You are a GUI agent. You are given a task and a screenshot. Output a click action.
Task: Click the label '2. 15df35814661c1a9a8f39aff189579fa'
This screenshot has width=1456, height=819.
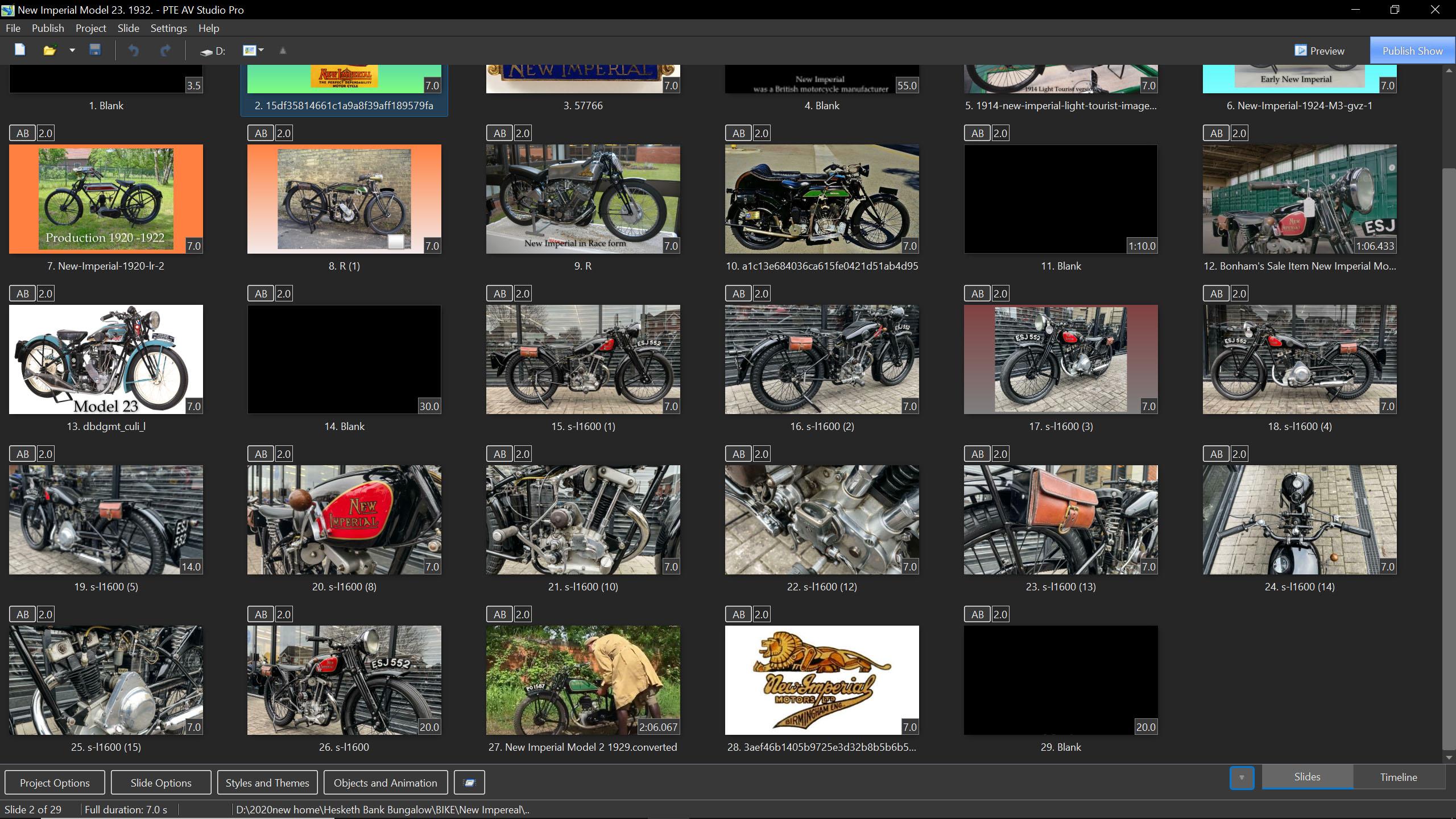pos(344,106)
